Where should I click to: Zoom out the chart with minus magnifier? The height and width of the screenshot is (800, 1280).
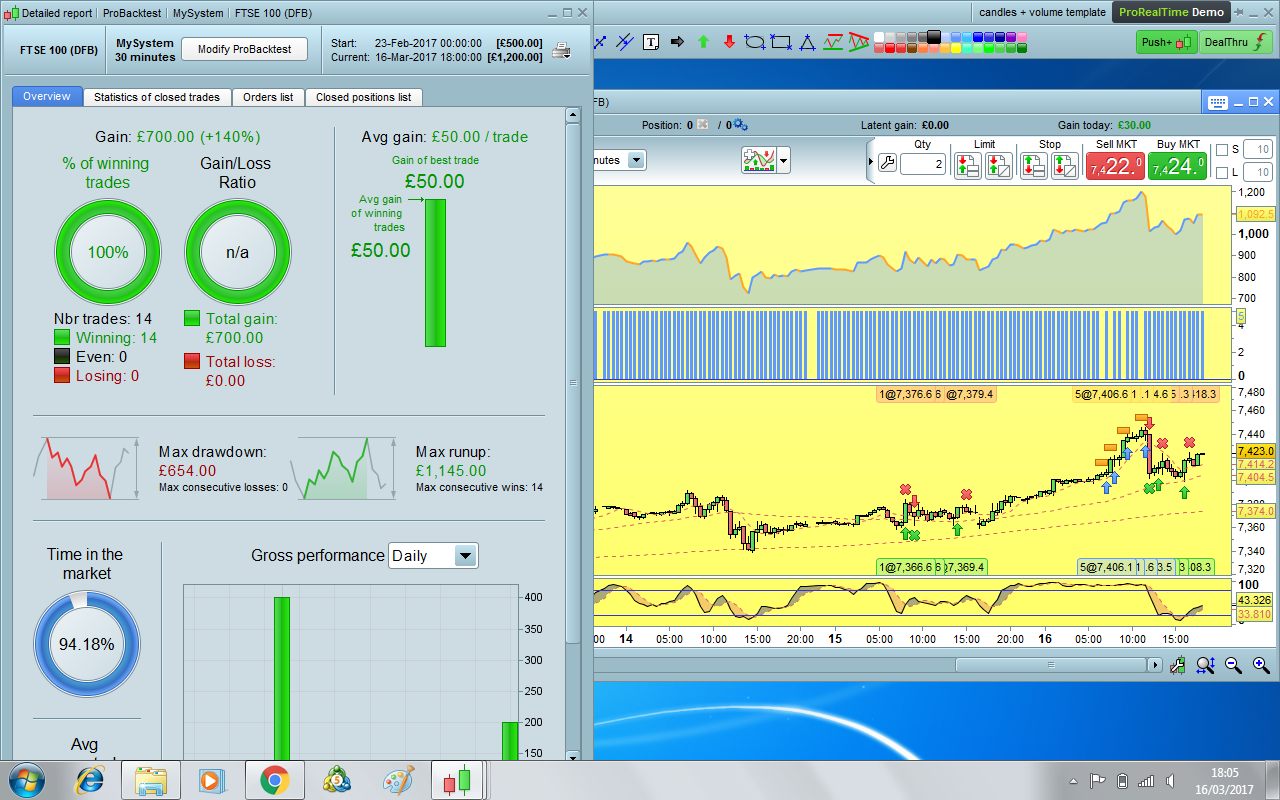click(1233, 665)
